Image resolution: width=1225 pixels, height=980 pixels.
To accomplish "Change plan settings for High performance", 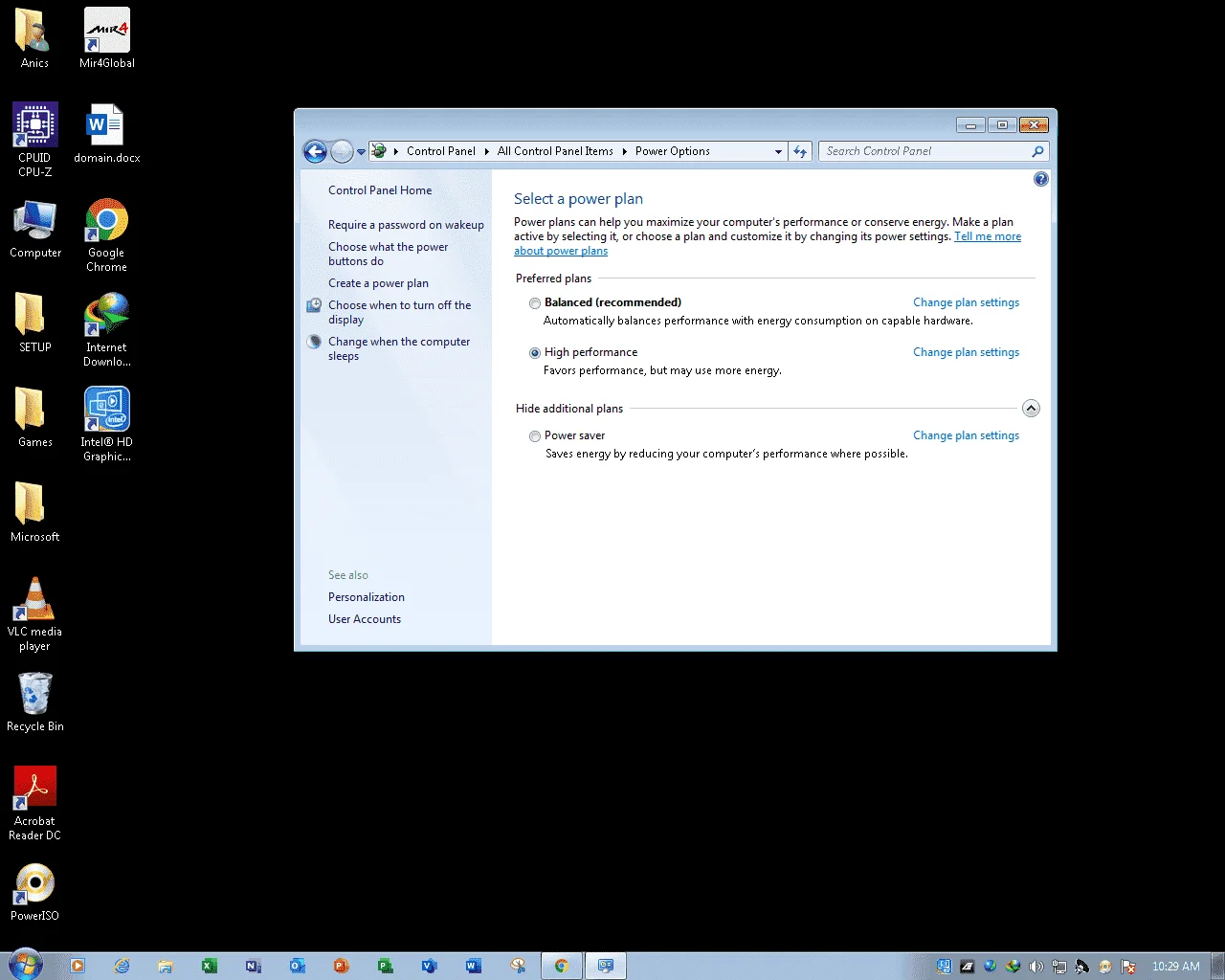I will (x=966, y=352).
